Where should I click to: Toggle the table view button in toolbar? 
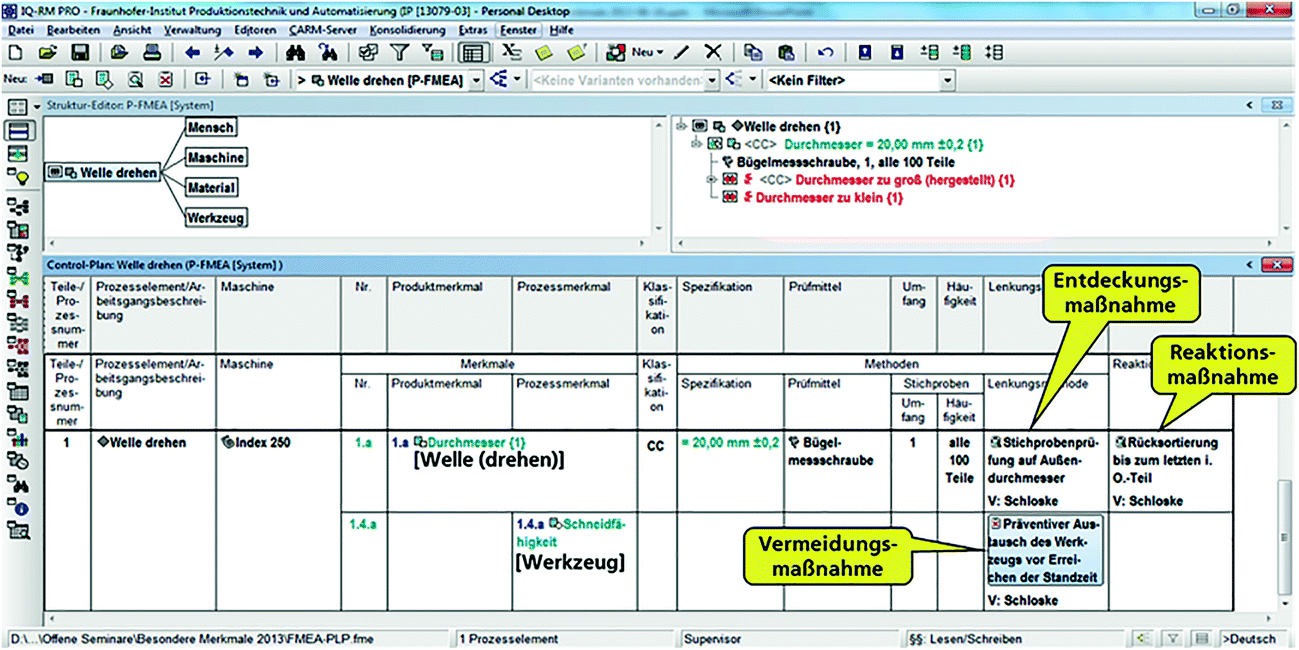point(474,52)
